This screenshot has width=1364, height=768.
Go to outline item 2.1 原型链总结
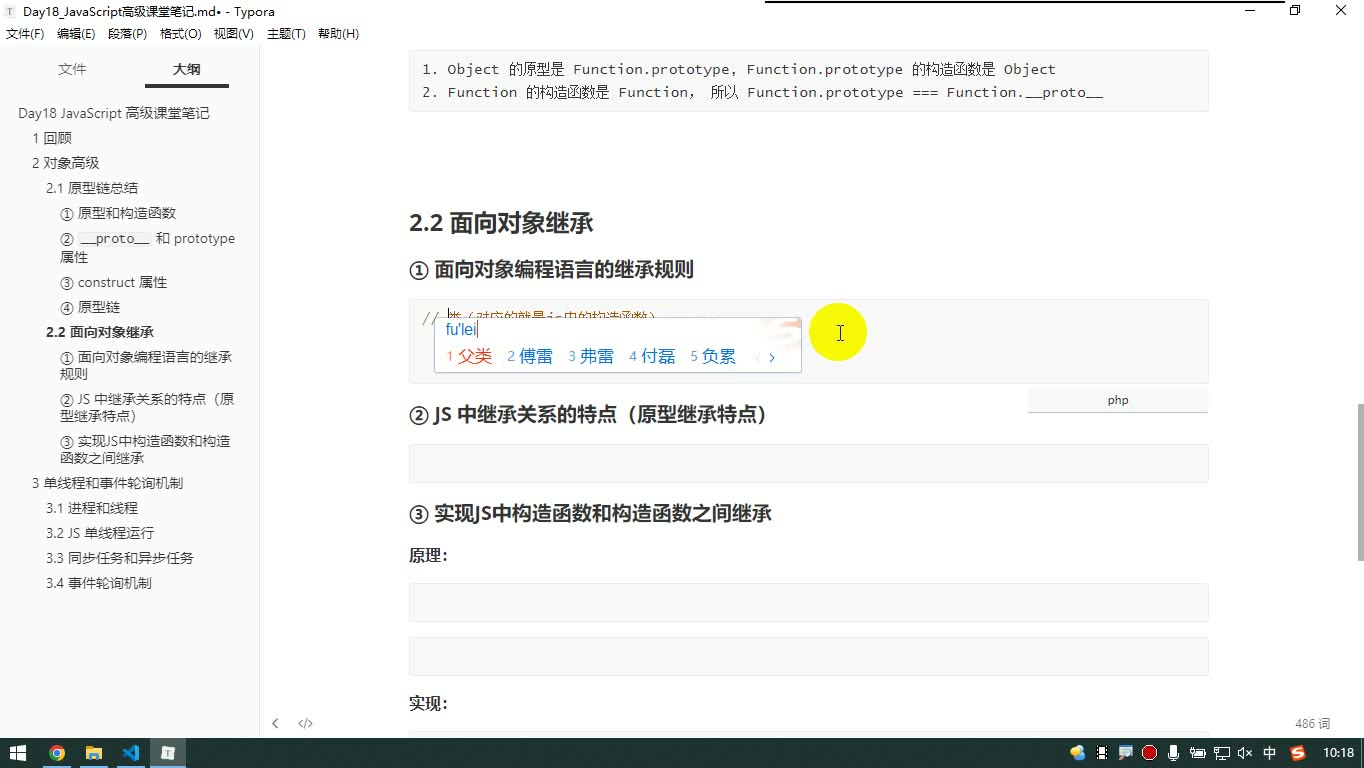(92, 188)
